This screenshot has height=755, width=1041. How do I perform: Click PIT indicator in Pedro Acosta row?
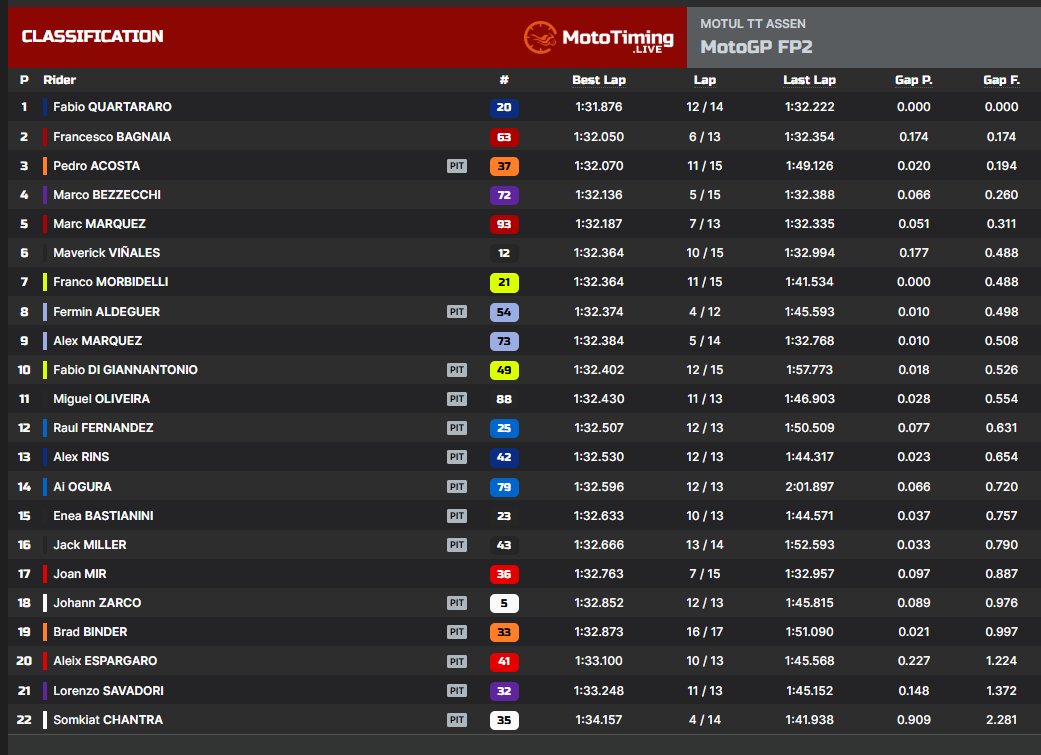coord(457,166)
